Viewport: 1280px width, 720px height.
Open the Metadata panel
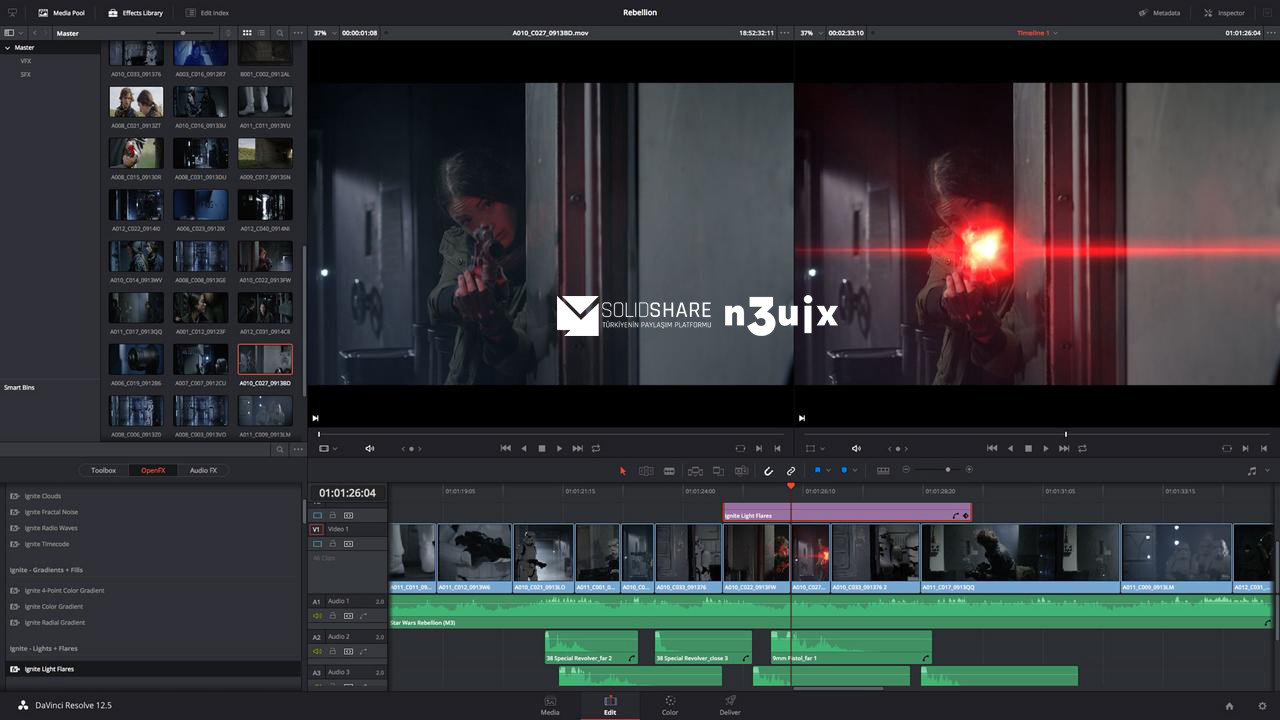1159,13
